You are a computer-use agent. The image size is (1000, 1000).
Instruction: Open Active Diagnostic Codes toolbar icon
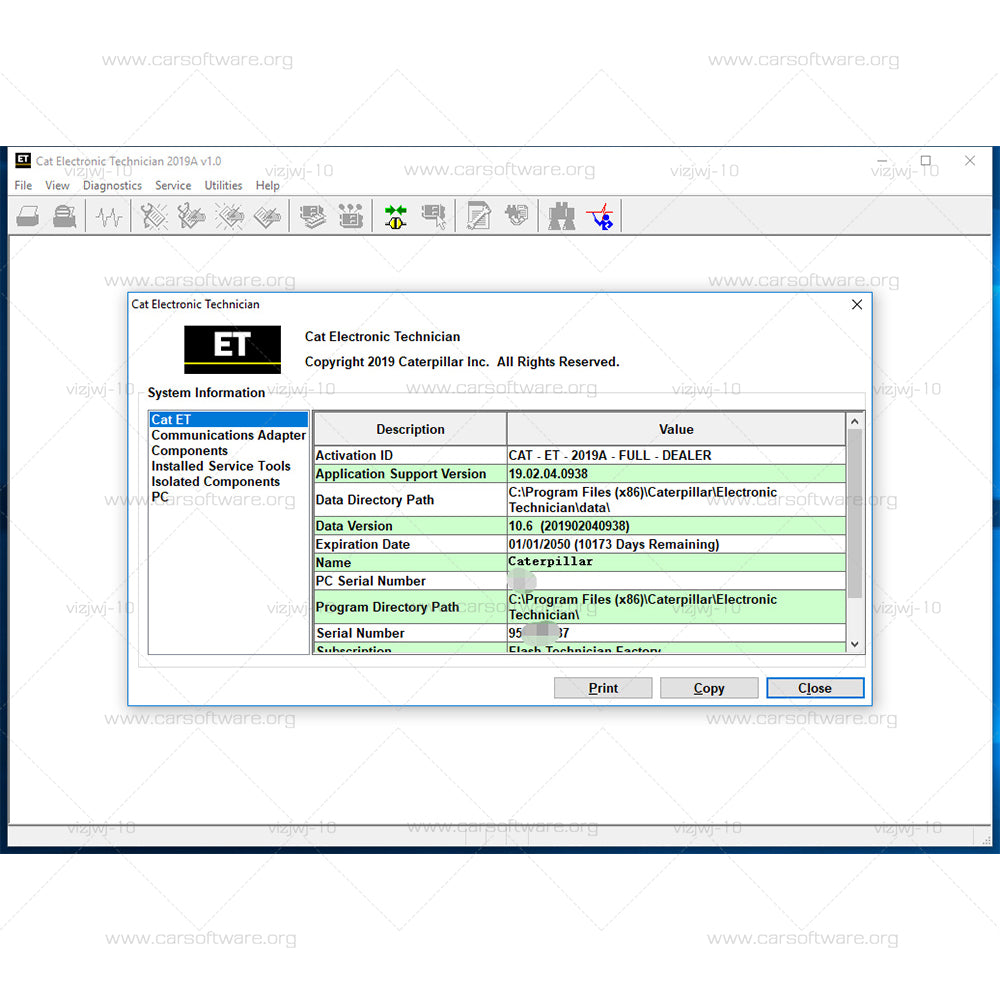(154, 217)
